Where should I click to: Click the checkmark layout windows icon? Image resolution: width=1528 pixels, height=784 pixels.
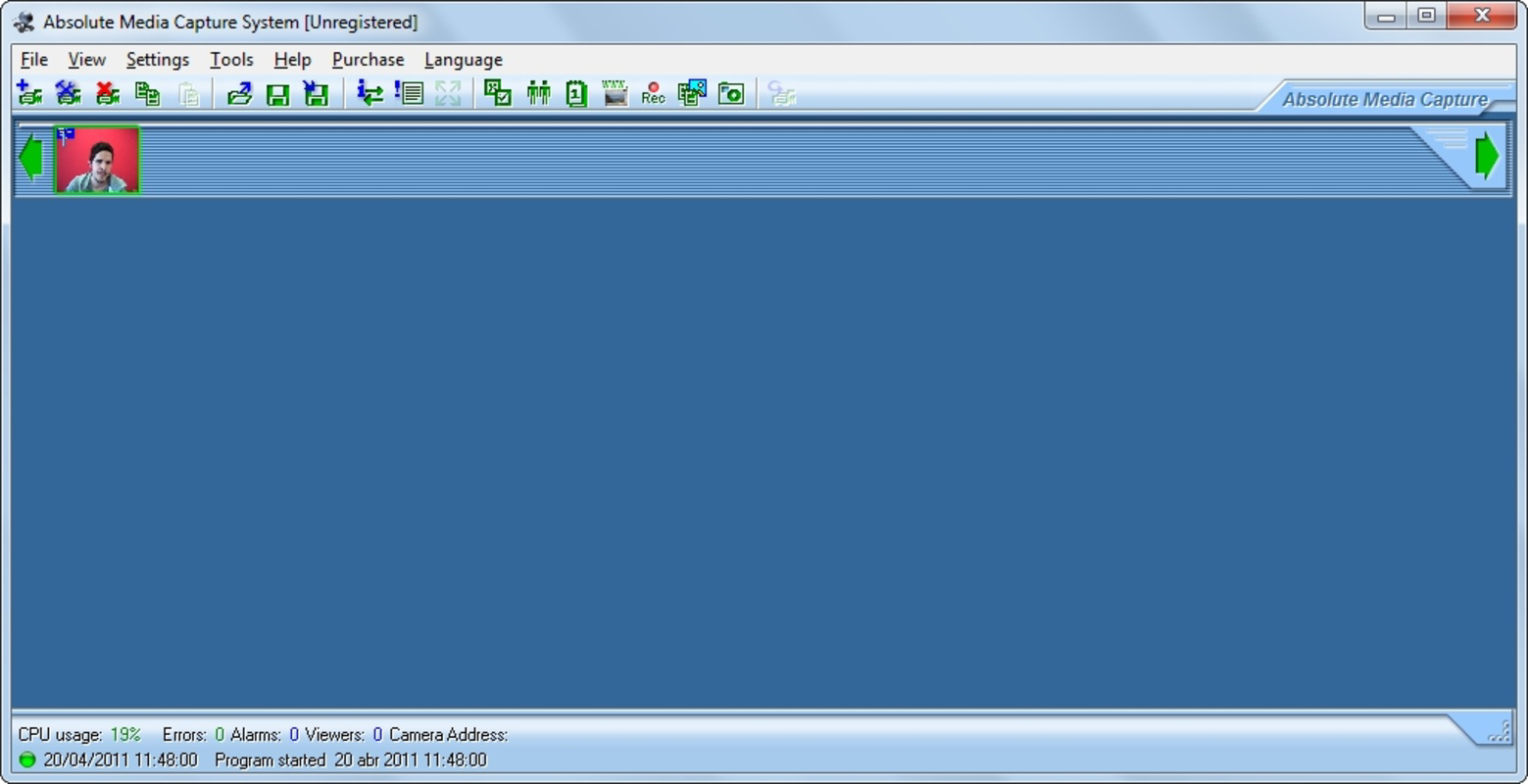[498, 93]
